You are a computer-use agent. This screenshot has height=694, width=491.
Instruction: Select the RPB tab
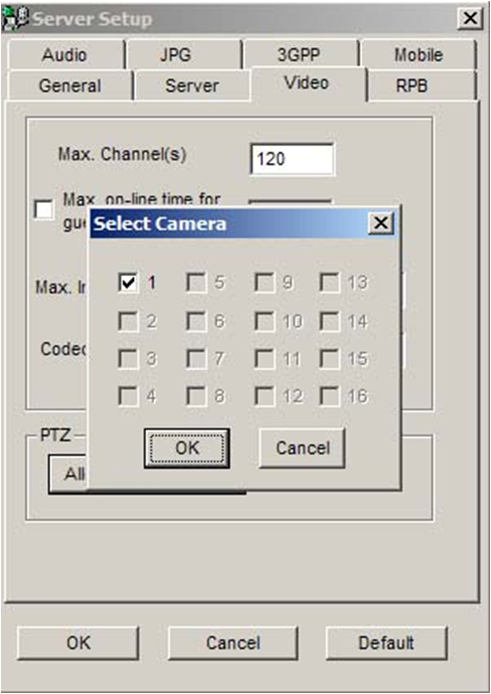tap(412, 85)
